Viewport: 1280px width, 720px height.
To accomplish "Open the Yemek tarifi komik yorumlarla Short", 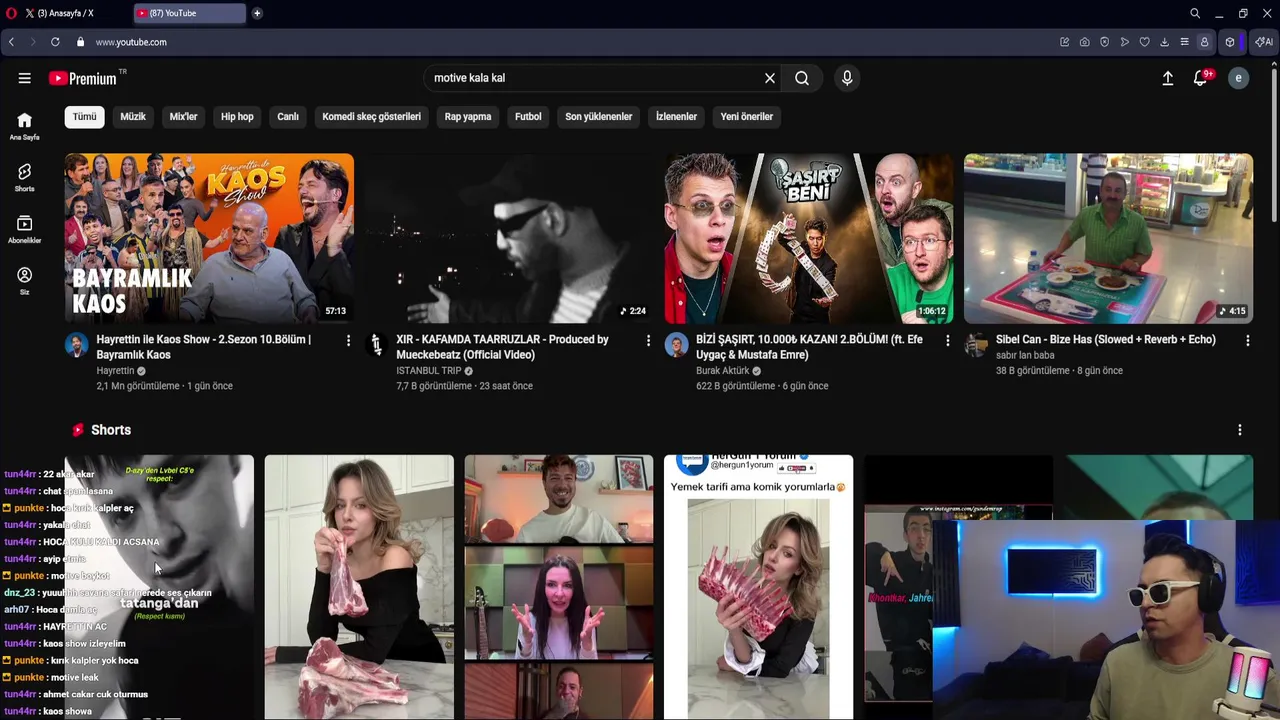I will 759,587.
